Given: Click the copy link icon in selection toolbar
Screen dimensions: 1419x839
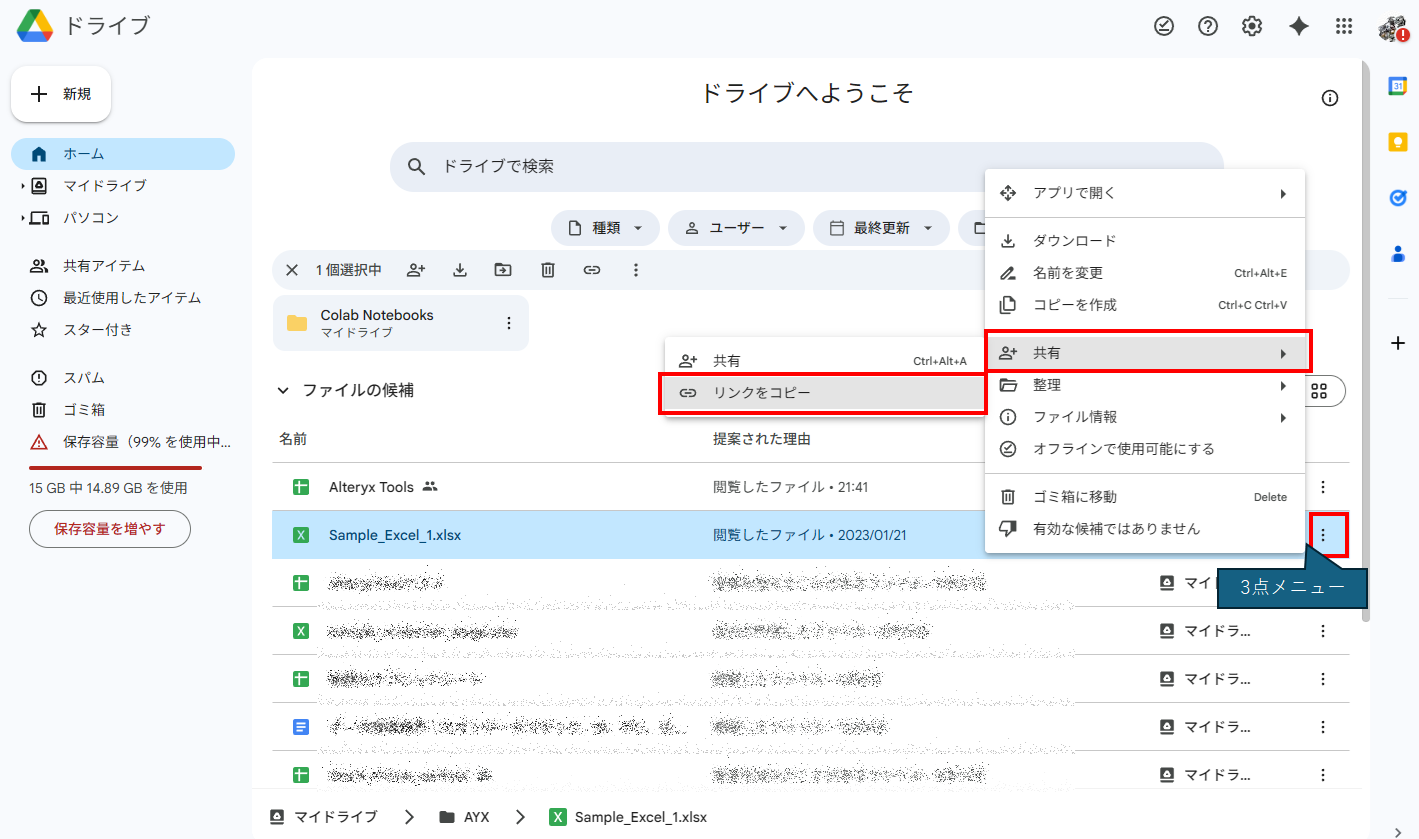Looking at the screenshot, I should pyautogui.click(x=592, y=270).
